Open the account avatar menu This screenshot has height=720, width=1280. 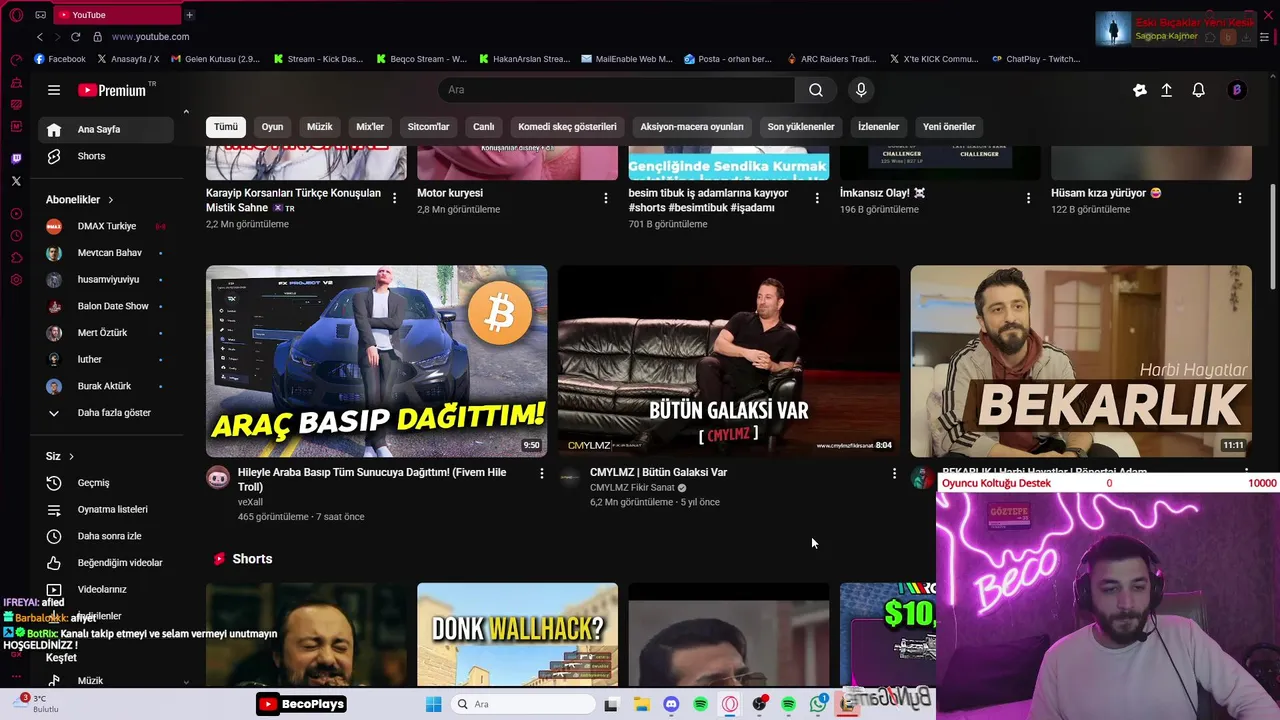pyautogui.click(x=1237, y=90)
